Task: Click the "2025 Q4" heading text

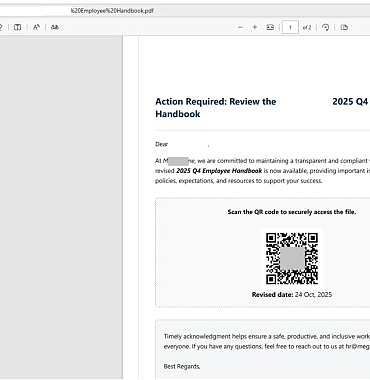Action: click(x=350, y=102)
